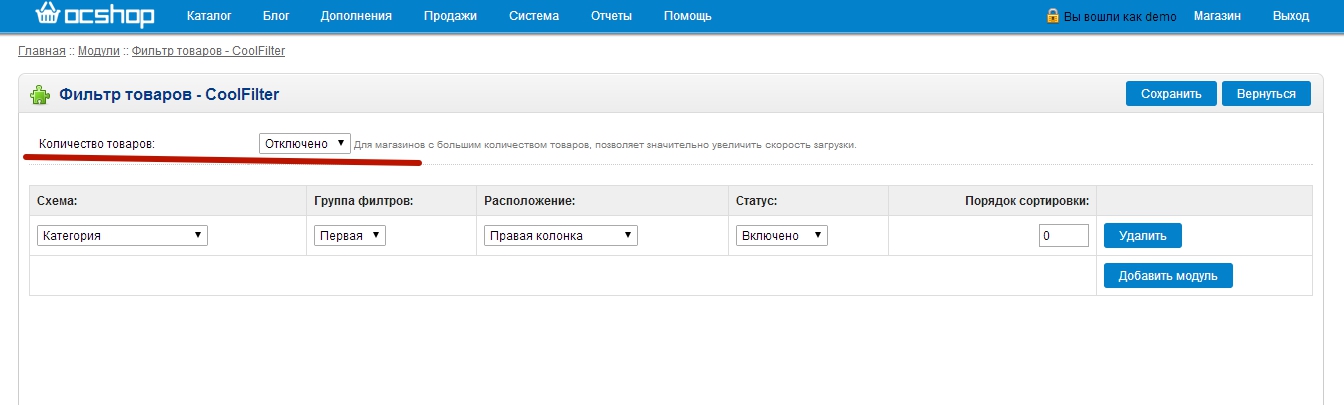1344x405 pixels.
Task: Expand the Количество товаров dropdown
Action: [x=304, y=144]
